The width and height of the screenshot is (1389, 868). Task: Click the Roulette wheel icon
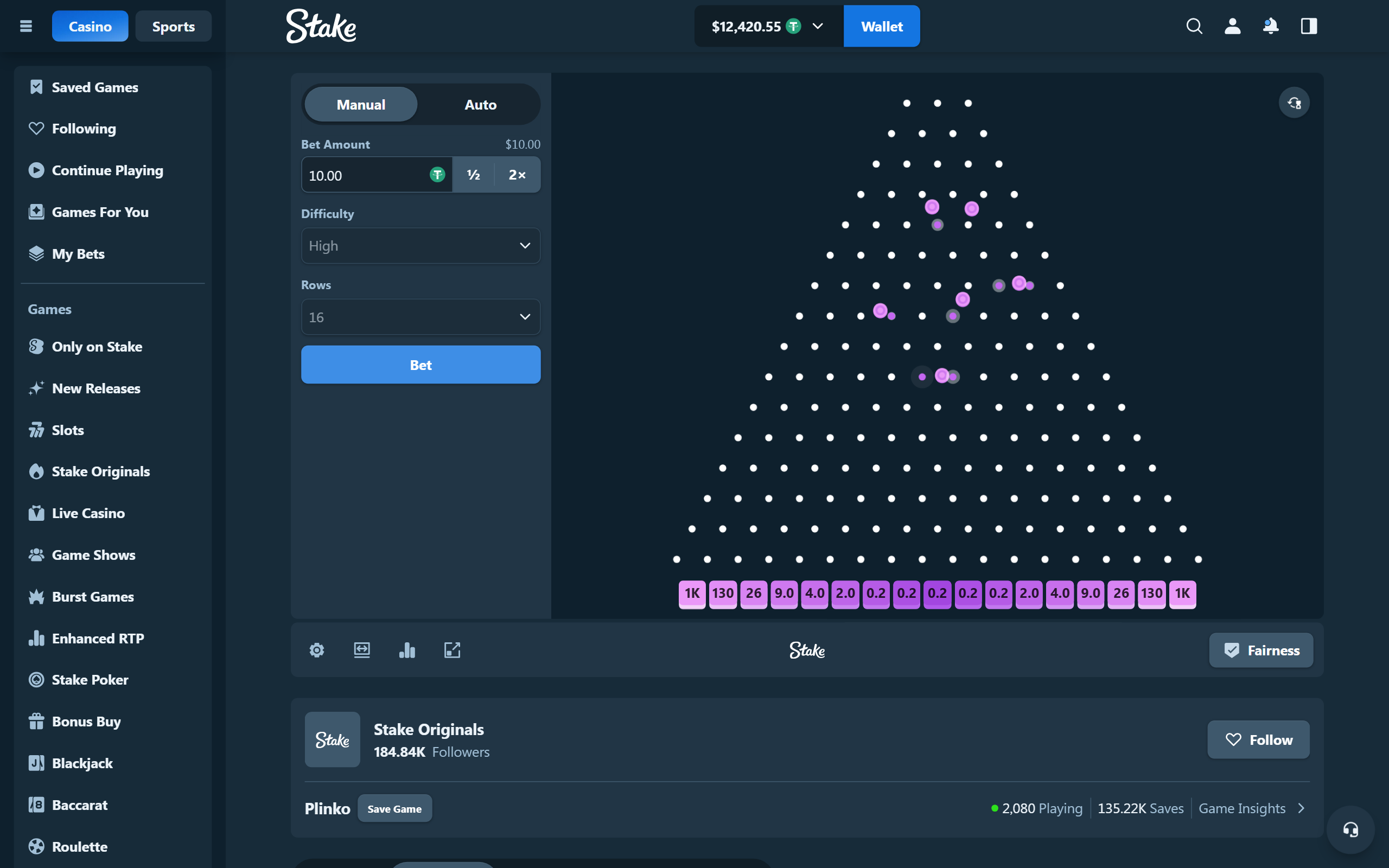(36, 846)
